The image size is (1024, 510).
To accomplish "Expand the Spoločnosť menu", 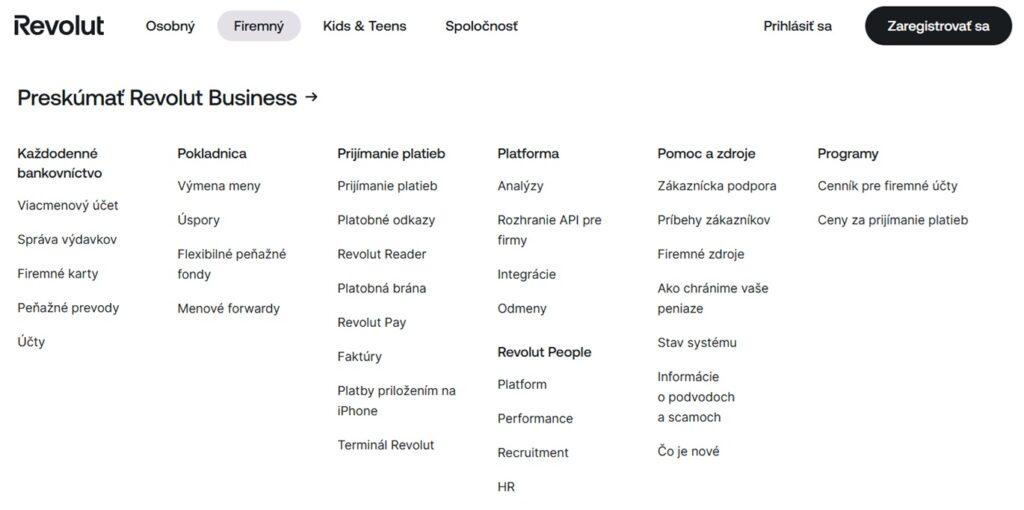I will pos(481,26).
